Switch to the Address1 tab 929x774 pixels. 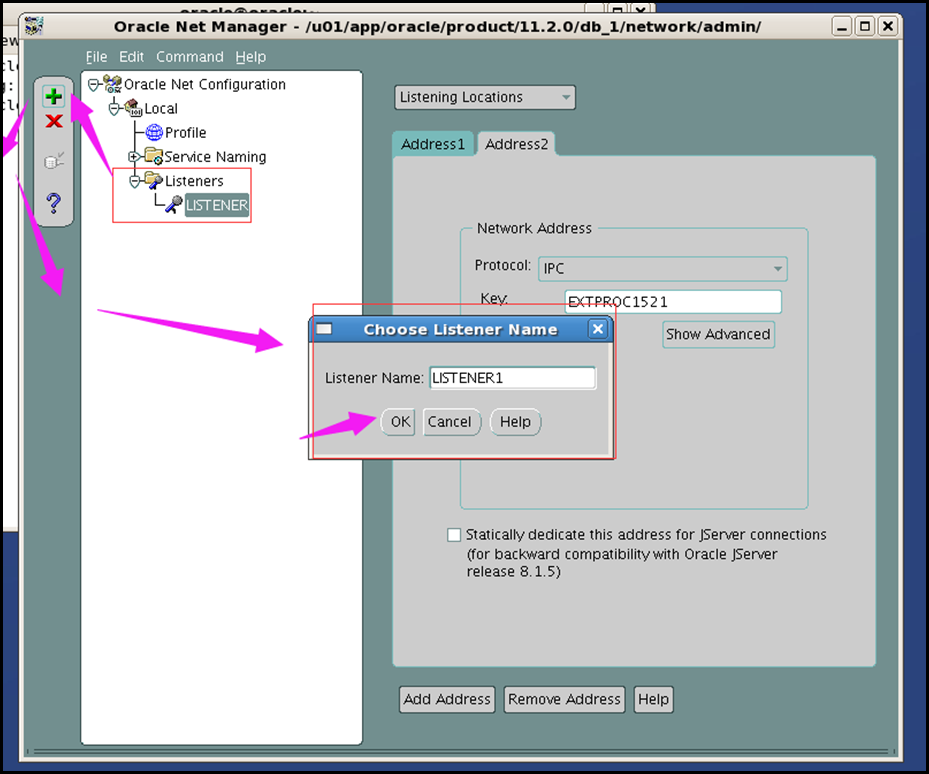tap(433, 144)
